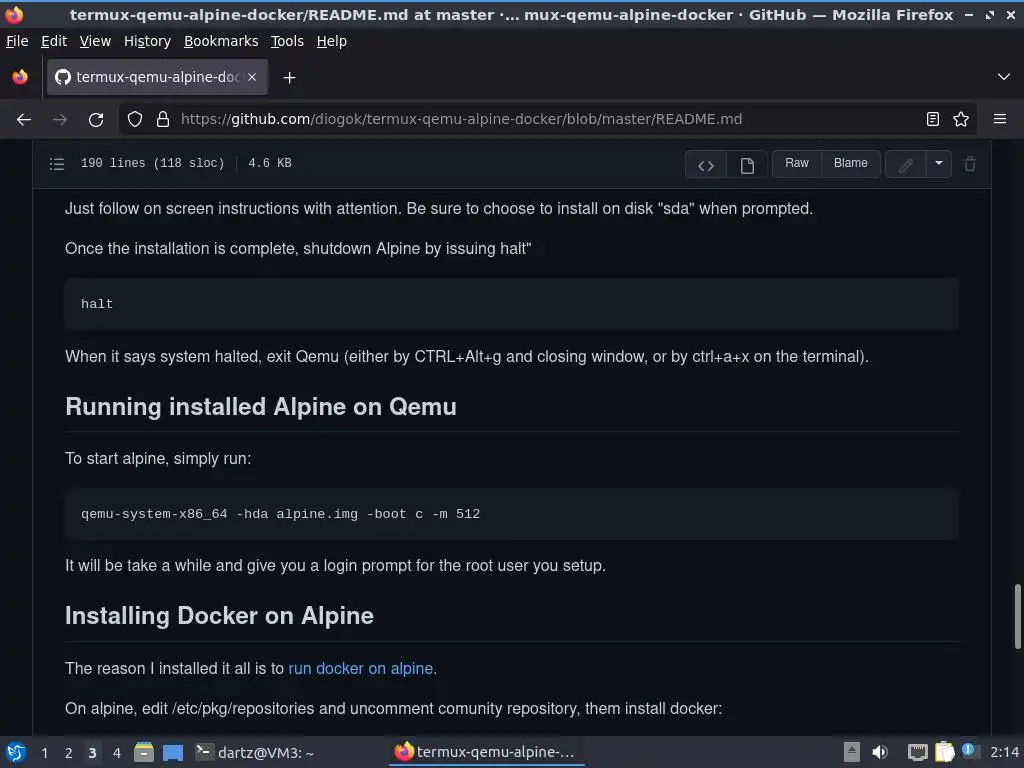Image resolution: width=1024 pixels, height=768 pixels.
Task: Expand the list all tabs chevron
Action: (1004, 77)
